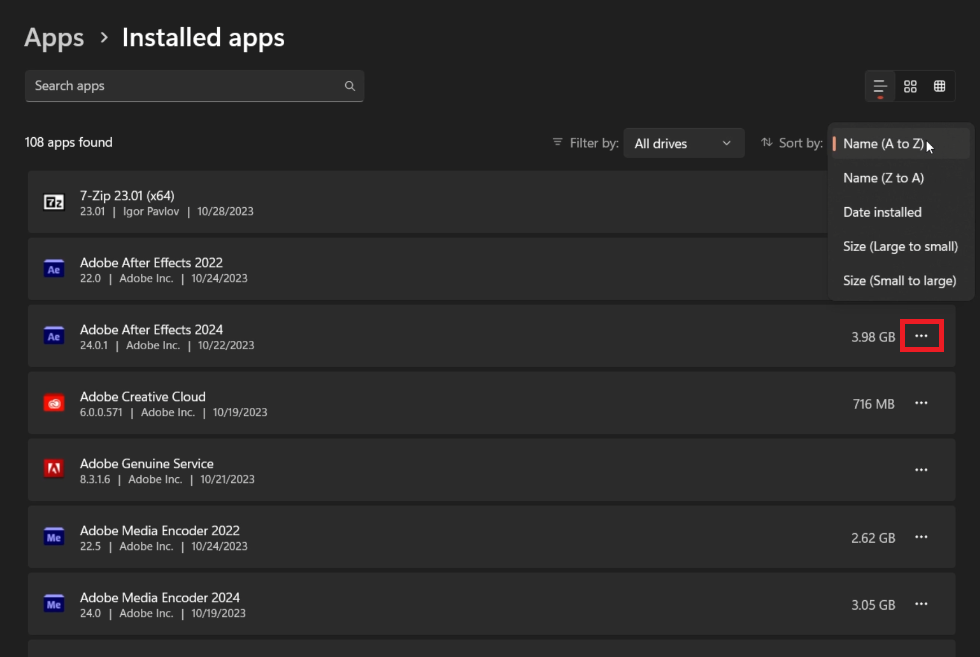The image size is (980, 657).
Task: Select Adobe After Effects 2024 name
Action: coord(151,329)
